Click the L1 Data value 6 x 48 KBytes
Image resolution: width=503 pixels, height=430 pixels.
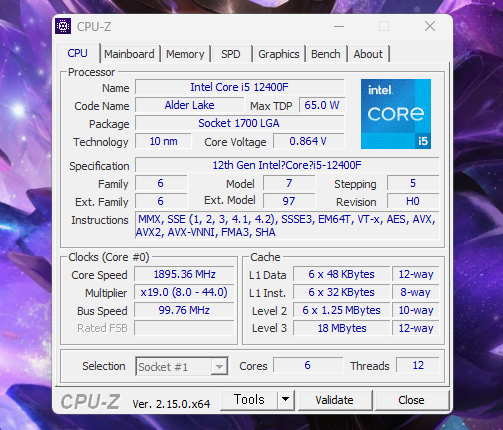coord(341,274)
